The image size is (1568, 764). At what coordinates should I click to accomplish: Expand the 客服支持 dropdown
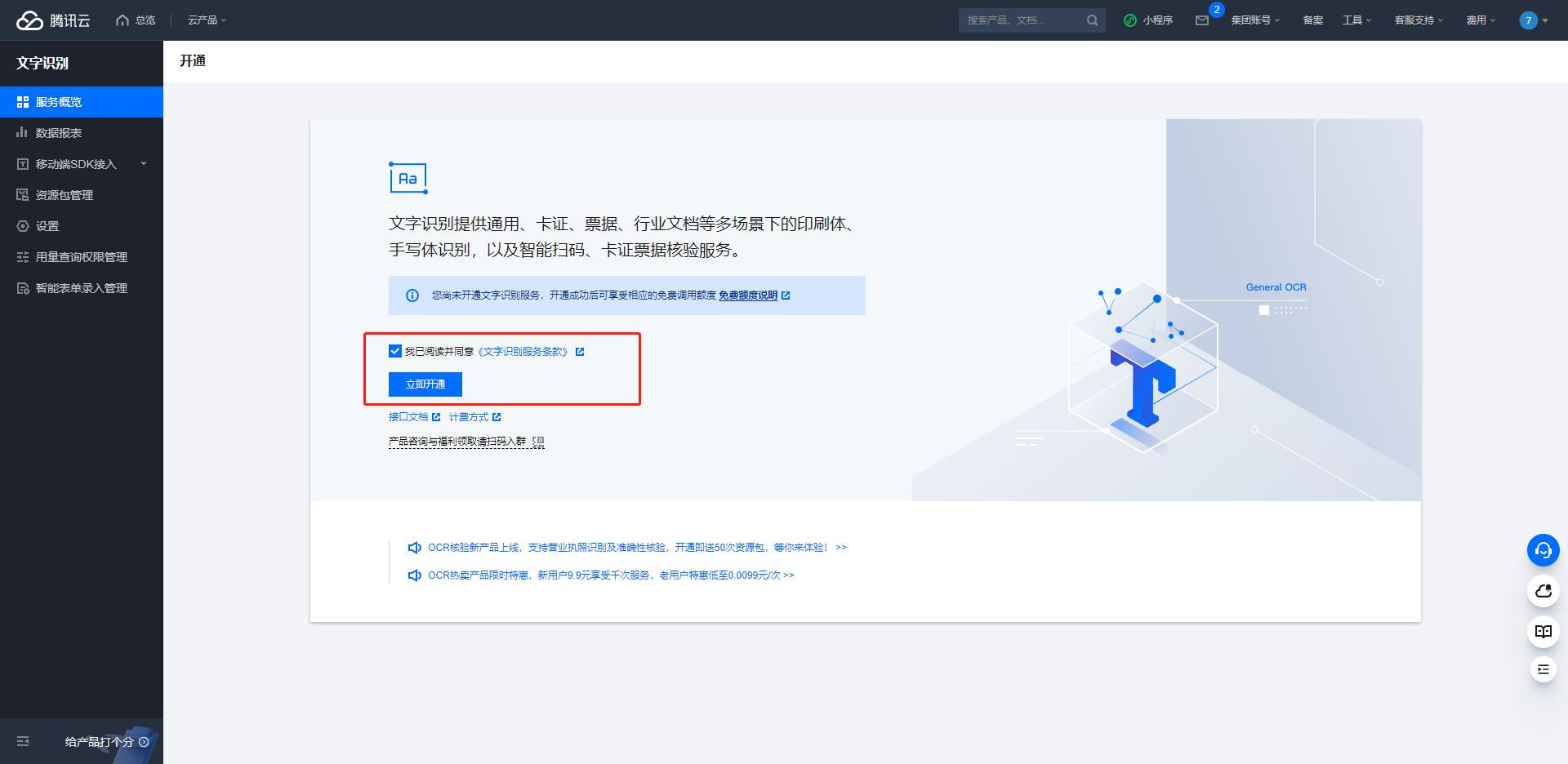point(1419,20)
